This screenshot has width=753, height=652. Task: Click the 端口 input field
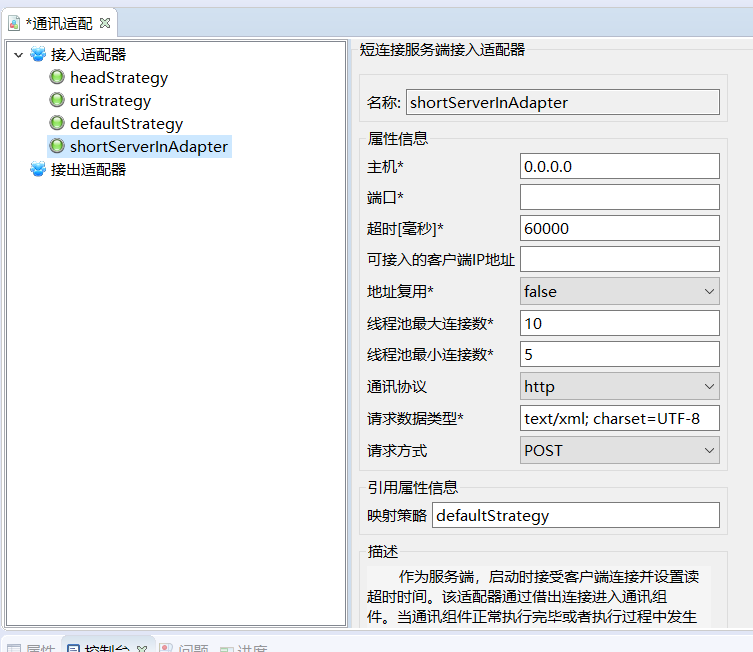pyautogui.click(x=619, y=197)
